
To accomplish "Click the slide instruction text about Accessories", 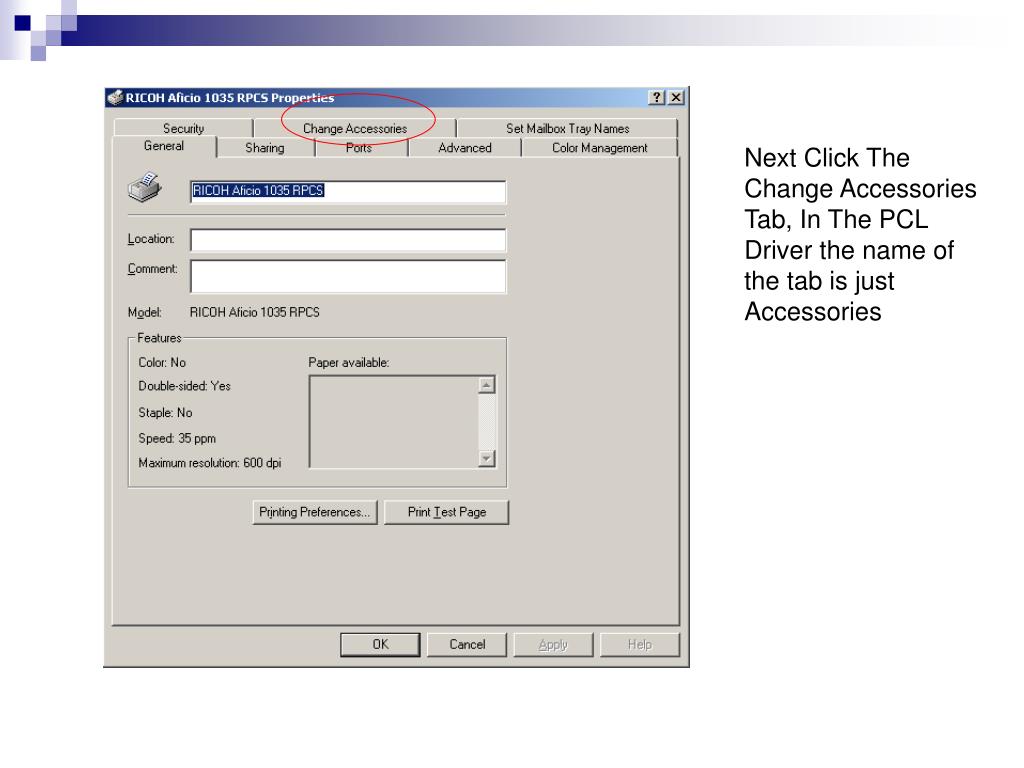I will pos(860,234).
